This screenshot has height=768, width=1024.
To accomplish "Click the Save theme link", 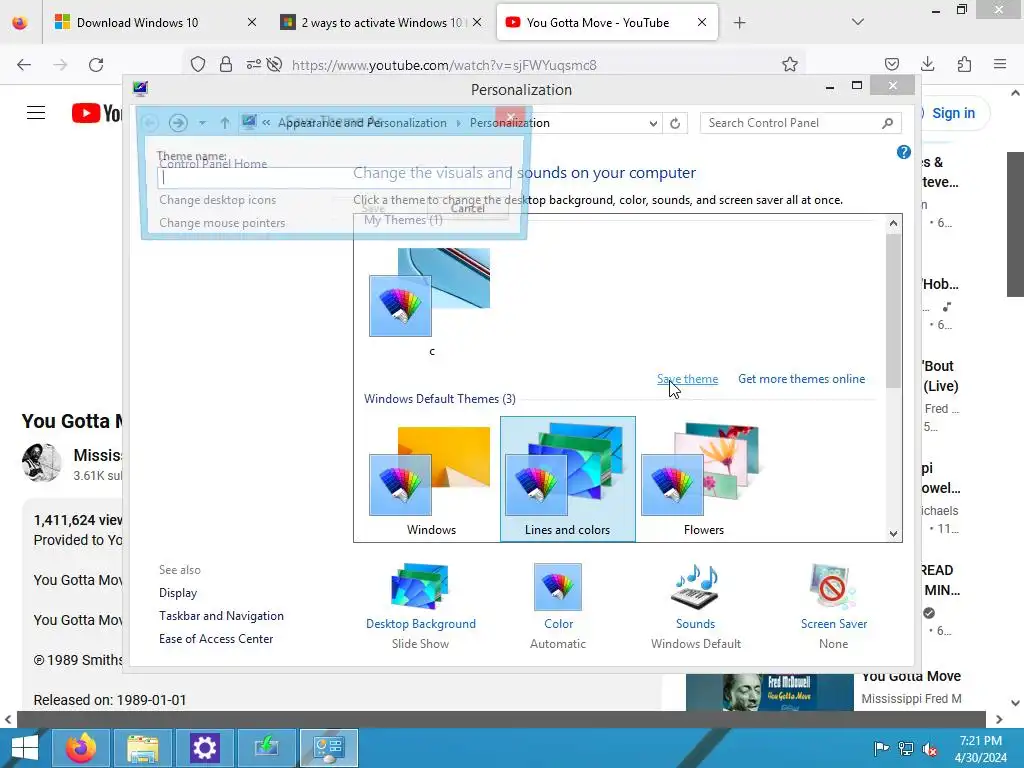I will click(687, 379).
